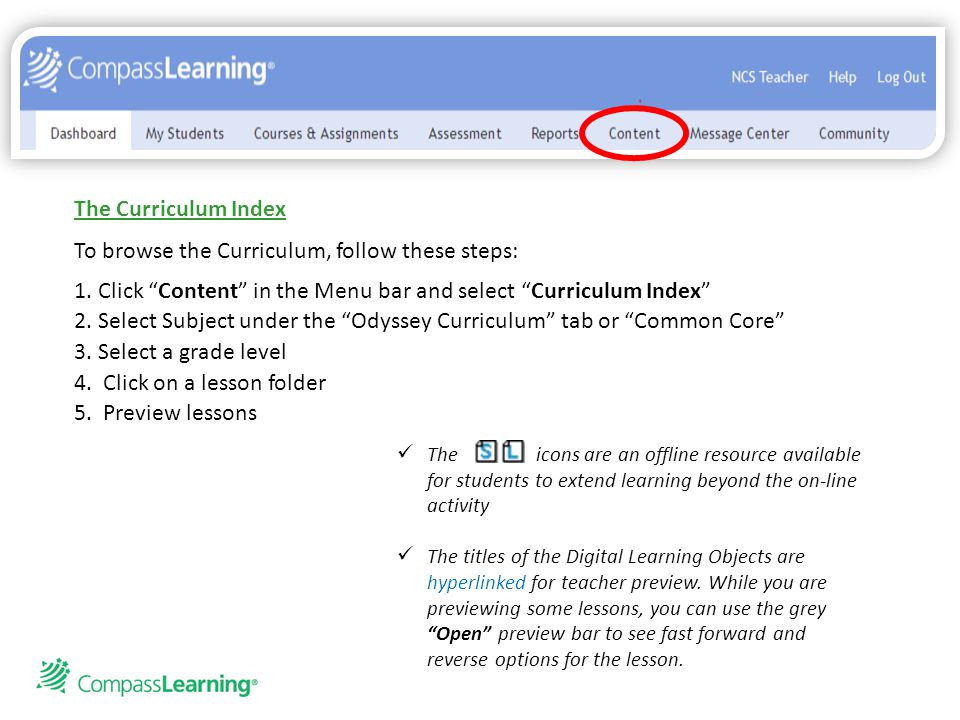
Task: Open Courses & Assignments tab
Action: pyautogui.click(x=326, y=133)
